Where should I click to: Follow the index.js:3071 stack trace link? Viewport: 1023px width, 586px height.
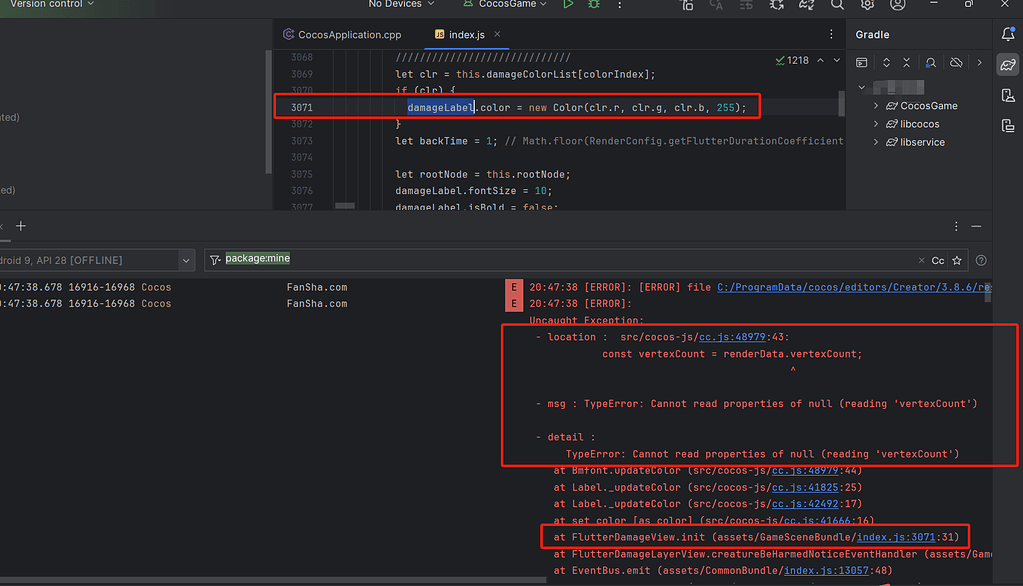tap(898, 537)
